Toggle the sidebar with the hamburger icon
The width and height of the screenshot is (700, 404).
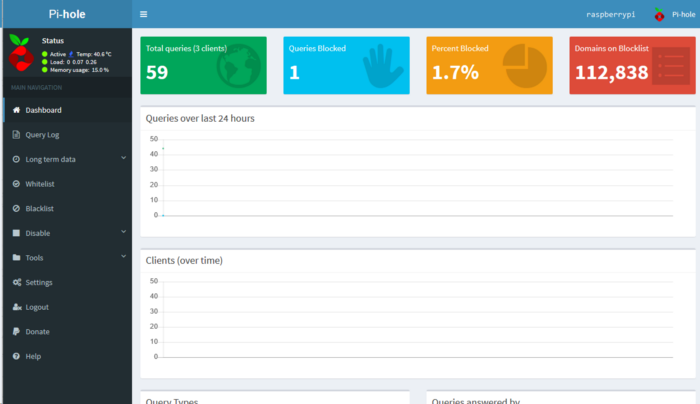pos(143,14)
